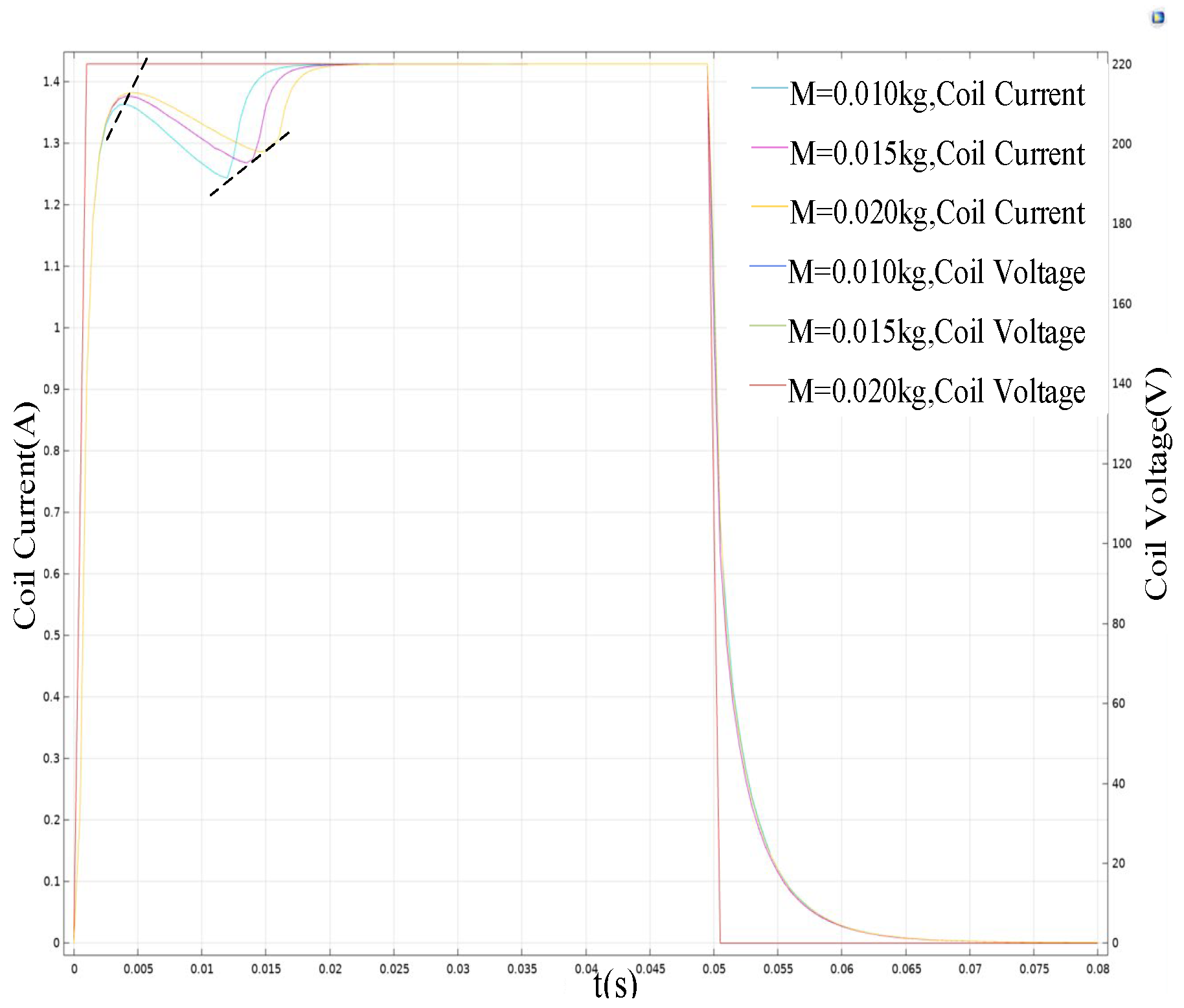The image size is (1184, 1008).
Task: Click the Coil Current(A) left axis title
Action: [25, 515]
